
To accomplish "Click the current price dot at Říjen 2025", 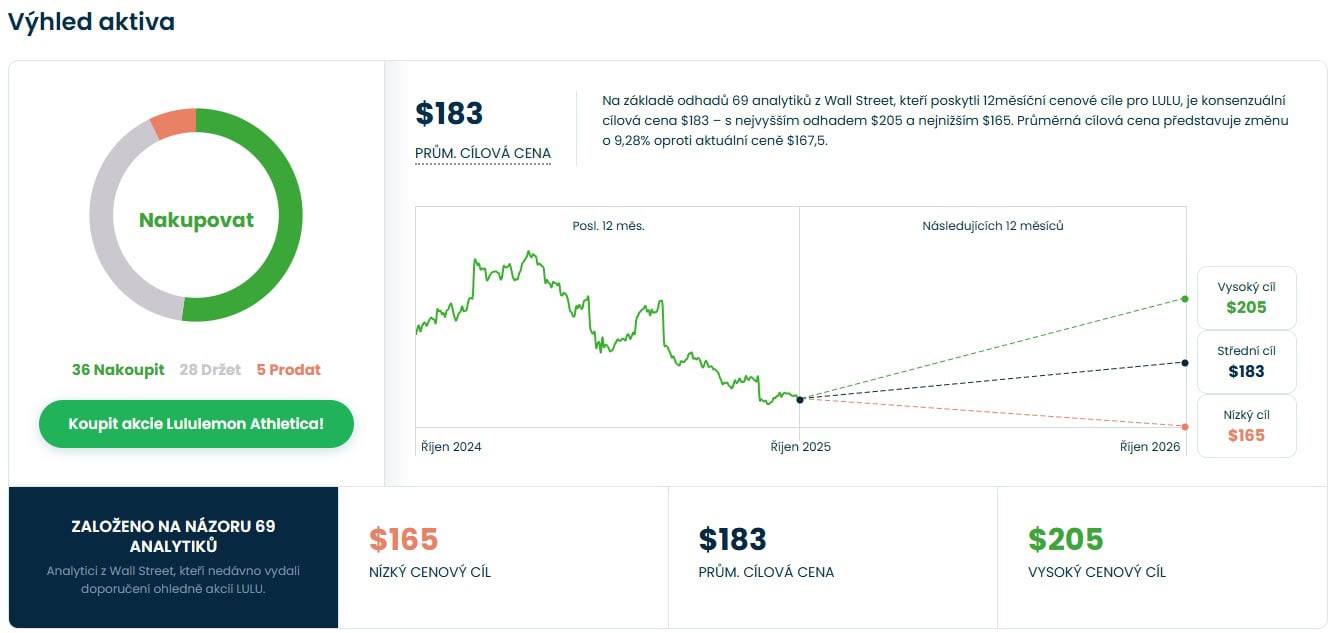I will [799, 399].
